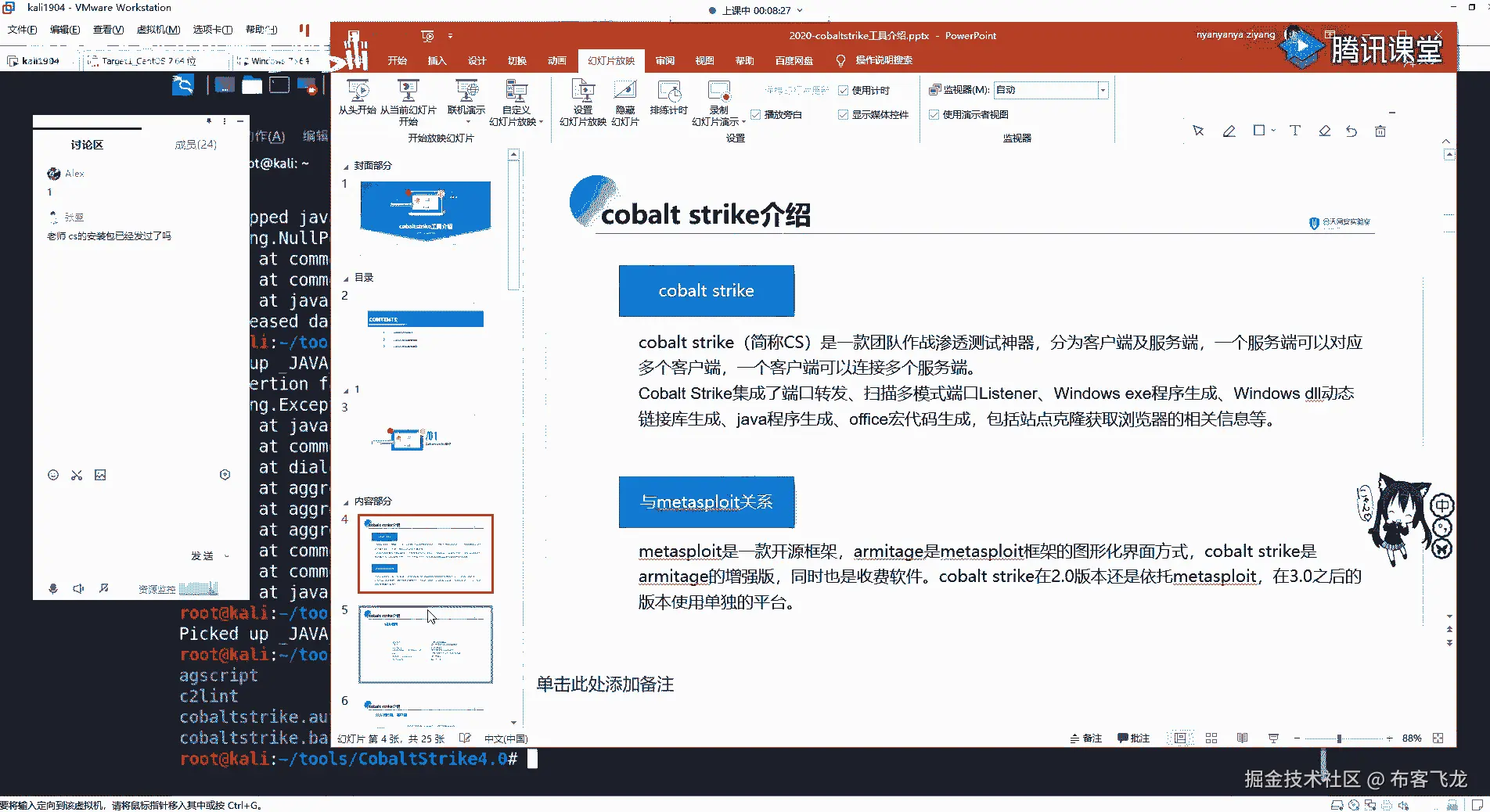Image resolution: width=1490 pixels, height=812 pixels.
Task: Click the hexagon settings icon in chat
Action: click(x=225, y=475)
